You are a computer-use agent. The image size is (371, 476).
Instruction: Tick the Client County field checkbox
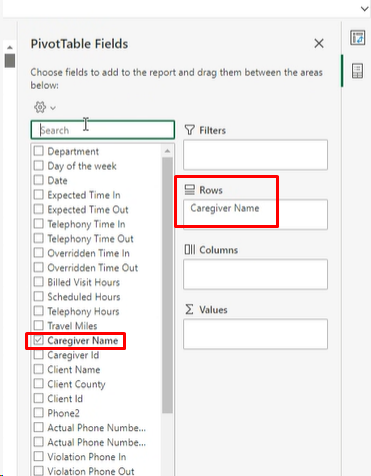tap(39, 384)
